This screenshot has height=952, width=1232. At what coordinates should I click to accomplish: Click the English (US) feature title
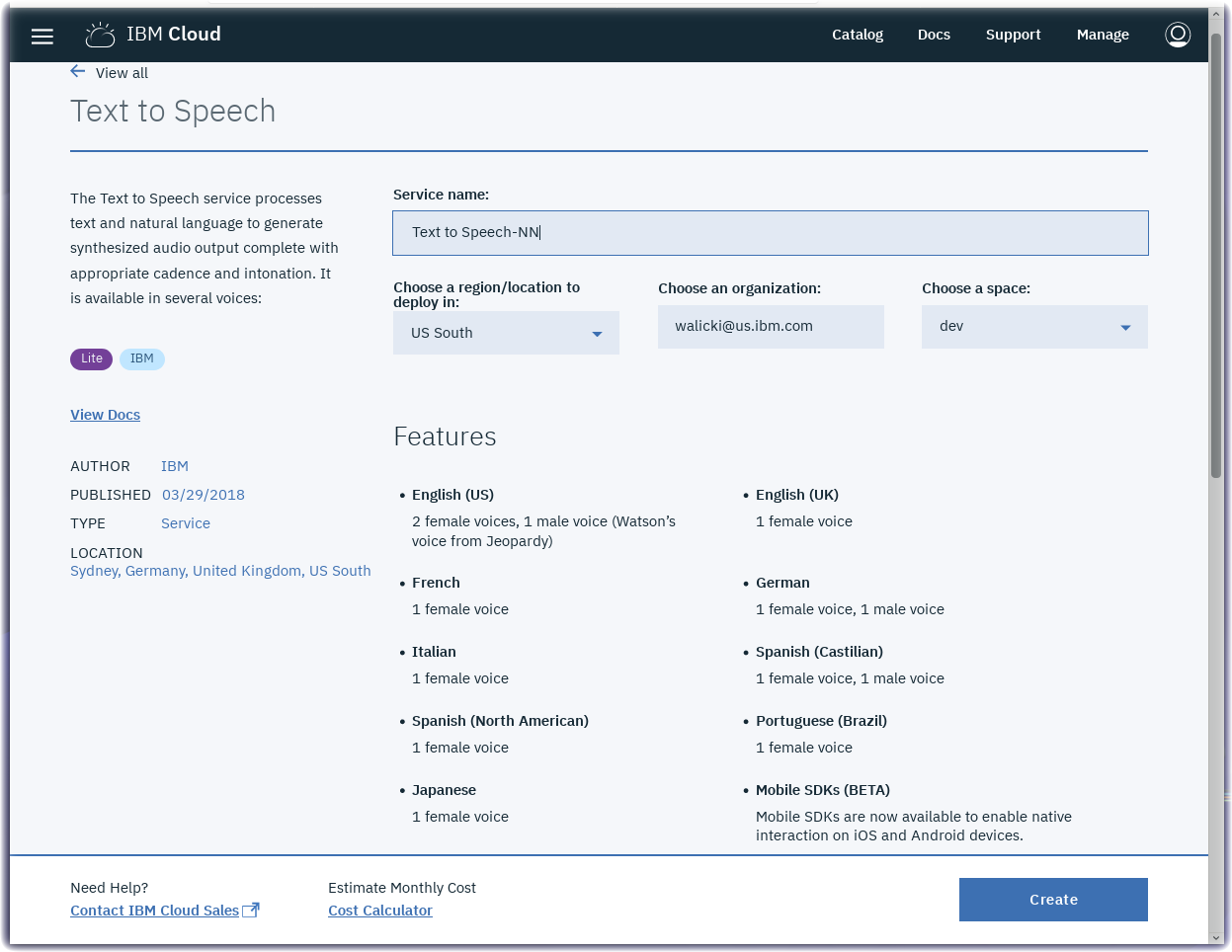[452, 495]
